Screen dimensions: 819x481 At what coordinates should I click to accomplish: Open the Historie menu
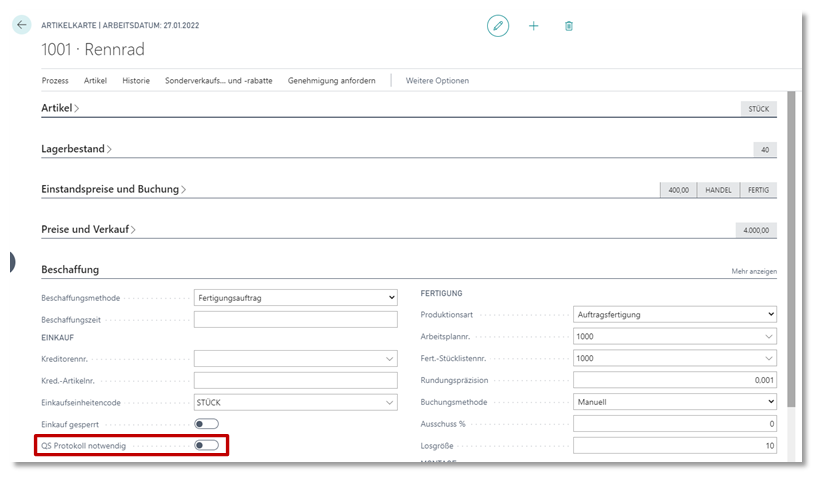(136, 80)
